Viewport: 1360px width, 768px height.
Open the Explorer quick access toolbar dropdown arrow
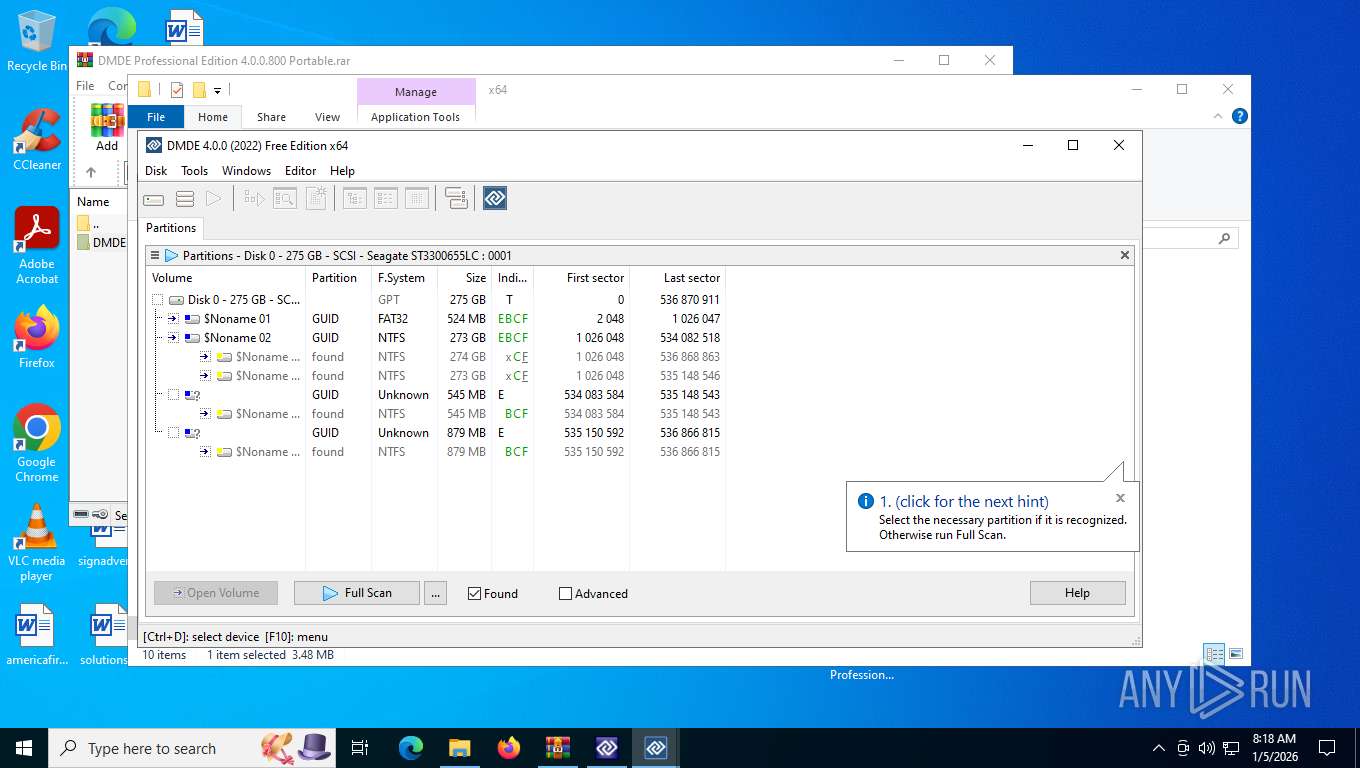(217, 90)
